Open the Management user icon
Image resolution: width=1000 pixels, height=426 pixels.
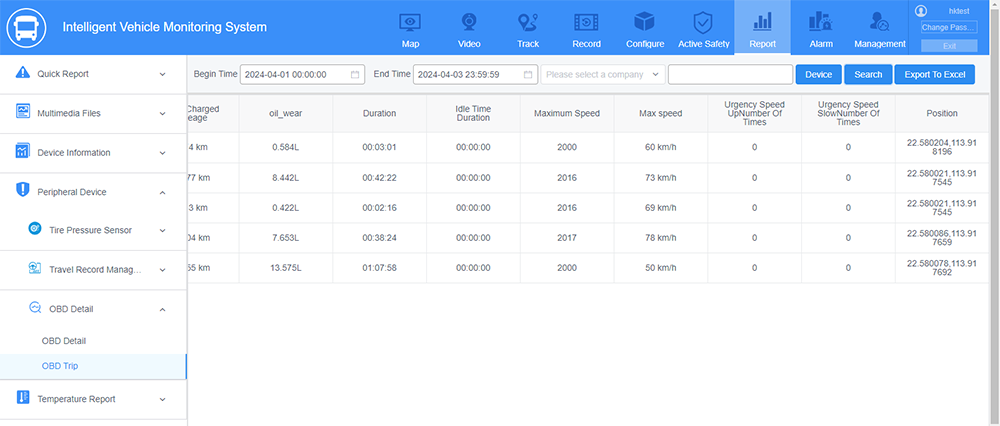click(879, 22)
